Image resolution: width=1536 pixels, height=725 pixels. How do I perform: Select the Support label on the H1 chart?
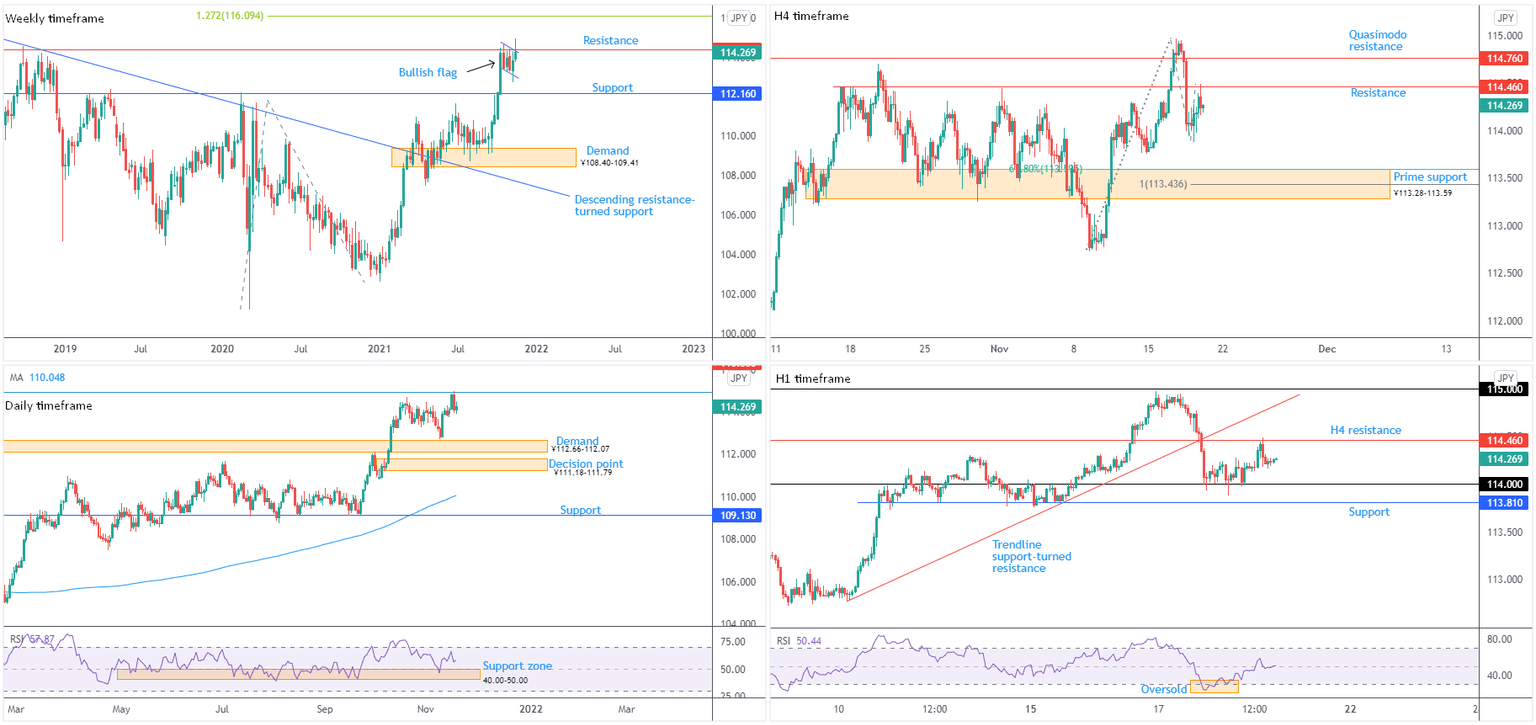(1369, 512)
